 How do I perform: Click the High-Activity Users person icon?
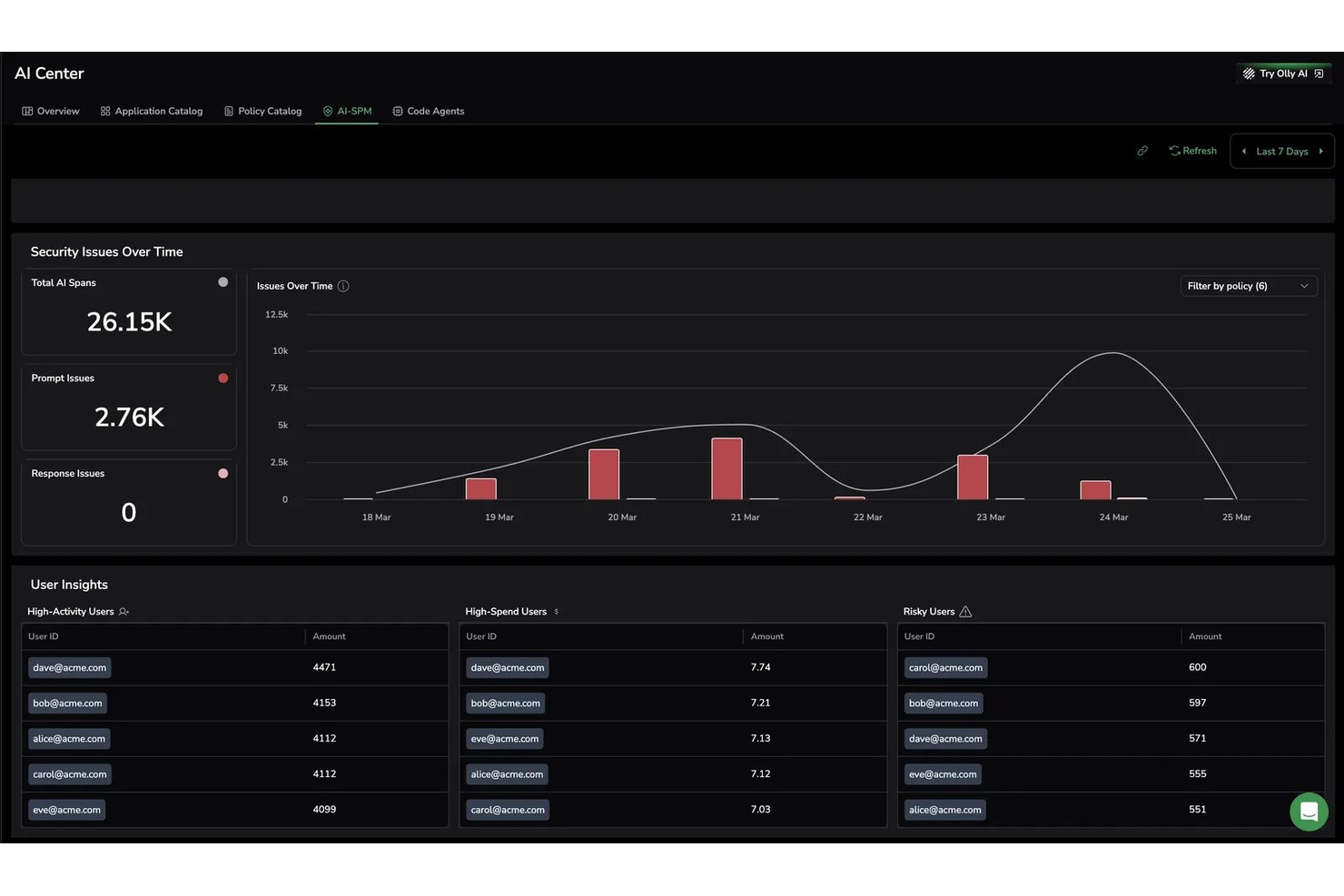coord(124,612)
